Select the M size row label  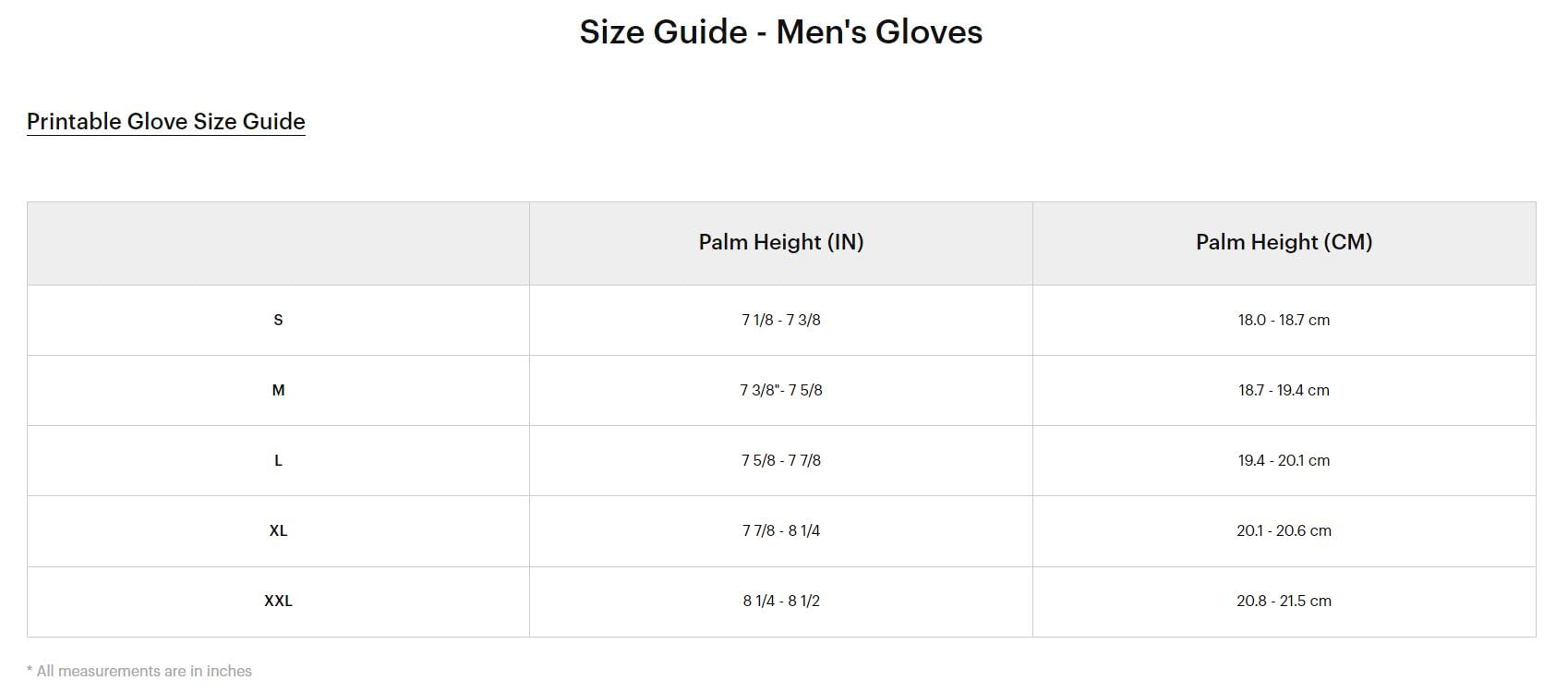tap(278, 391)
